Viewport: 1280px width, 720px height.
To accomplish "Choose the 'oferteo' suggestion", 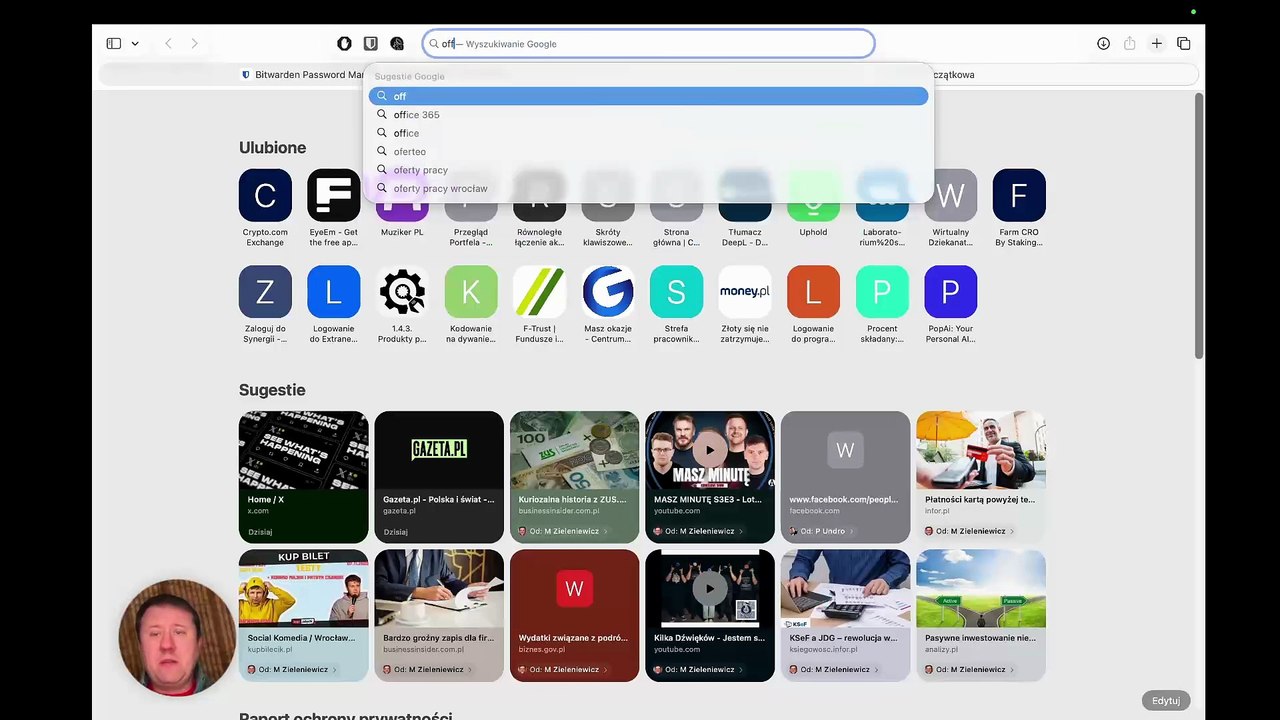I will point(648,152).
